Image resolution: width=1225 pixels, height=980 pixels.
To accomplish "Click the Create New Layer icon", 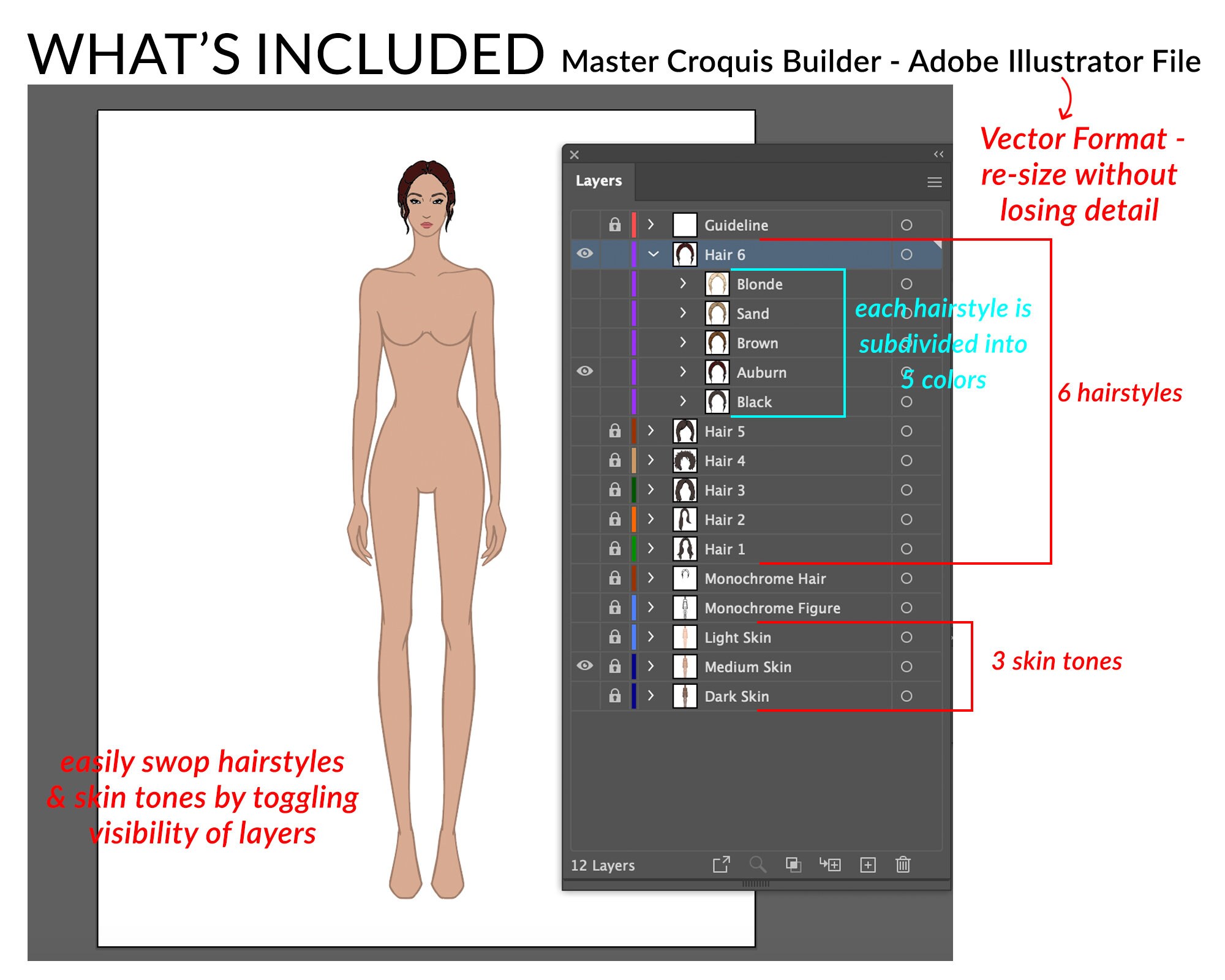I will point(868,864).
